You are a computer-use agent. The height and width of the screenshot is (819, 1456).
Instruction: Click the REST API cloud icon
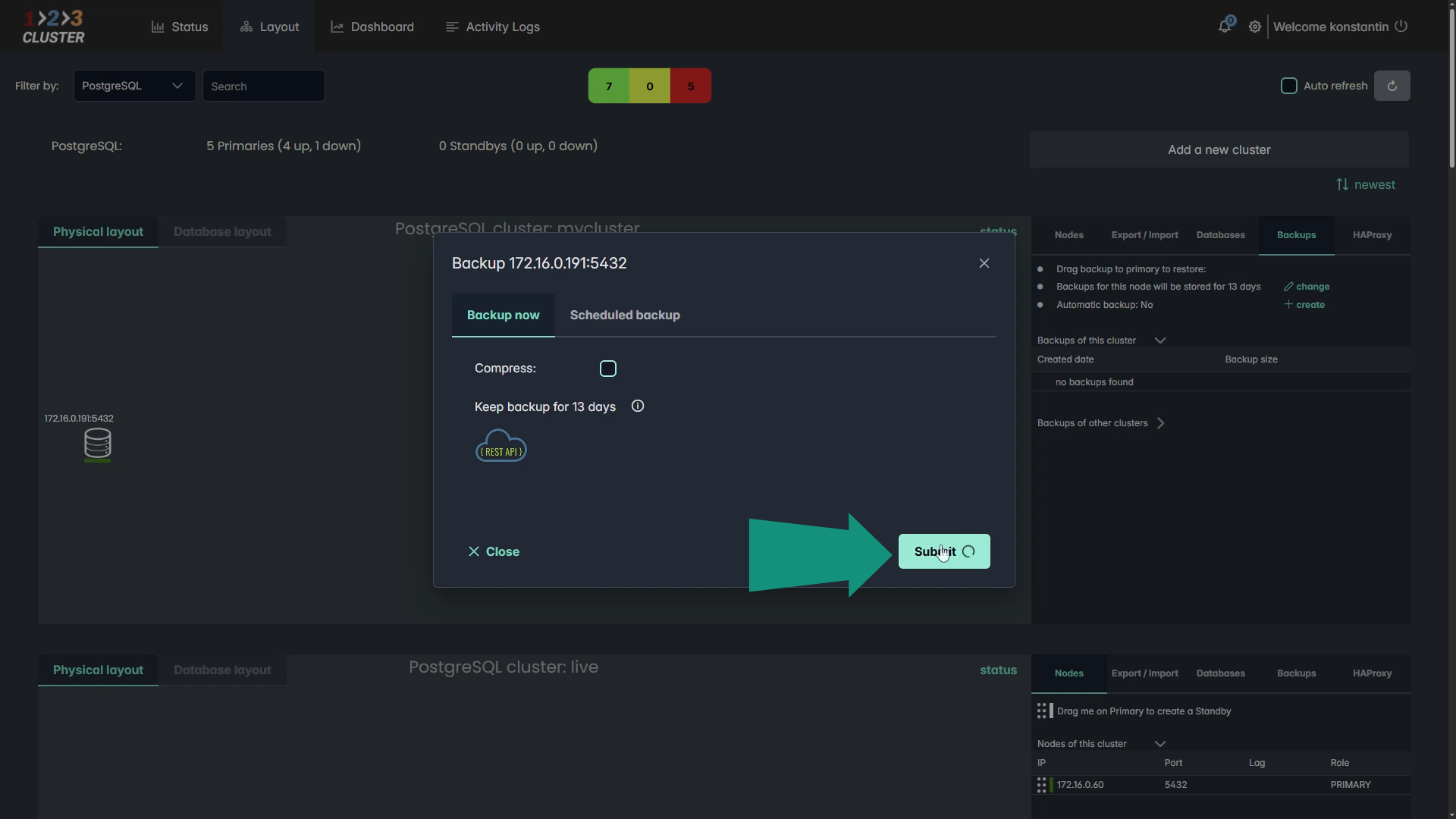coord(500,447)
